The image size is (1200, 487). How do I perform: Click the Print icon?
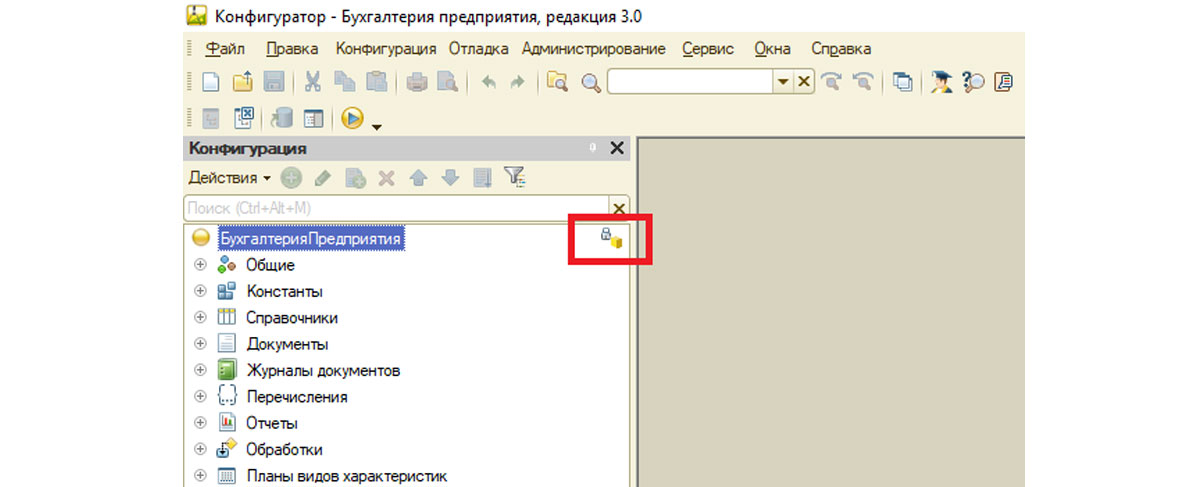pos(417,82)
